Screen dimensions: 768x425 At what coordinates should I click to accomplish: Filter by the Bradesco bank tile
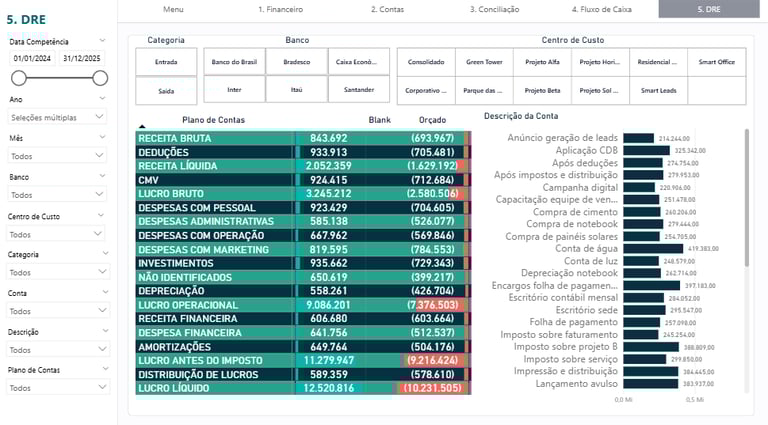pyautogui.click(x=296, y=61)
